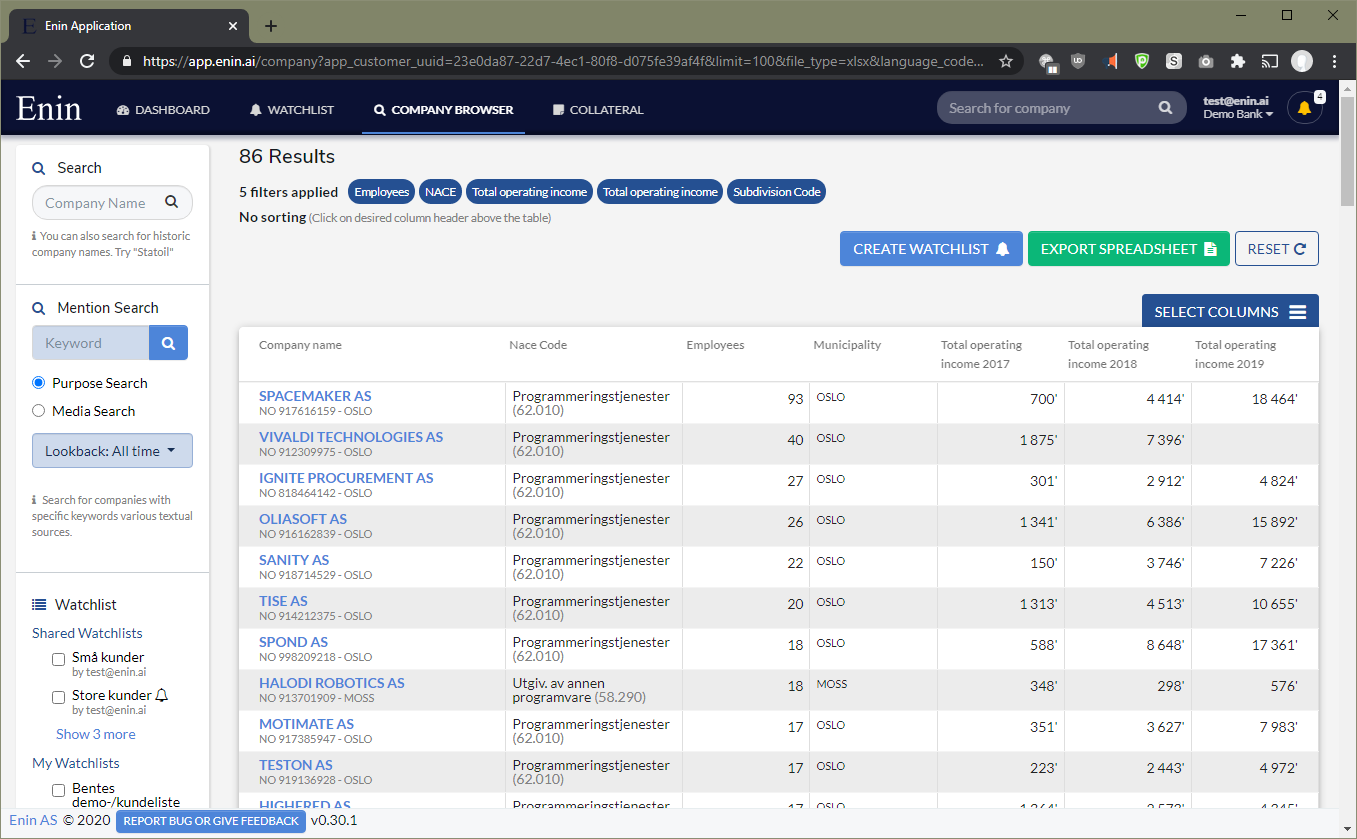Export results with Export Spreadsheet button
This screenshot has height=839, width=1357.
[1128, 249]
